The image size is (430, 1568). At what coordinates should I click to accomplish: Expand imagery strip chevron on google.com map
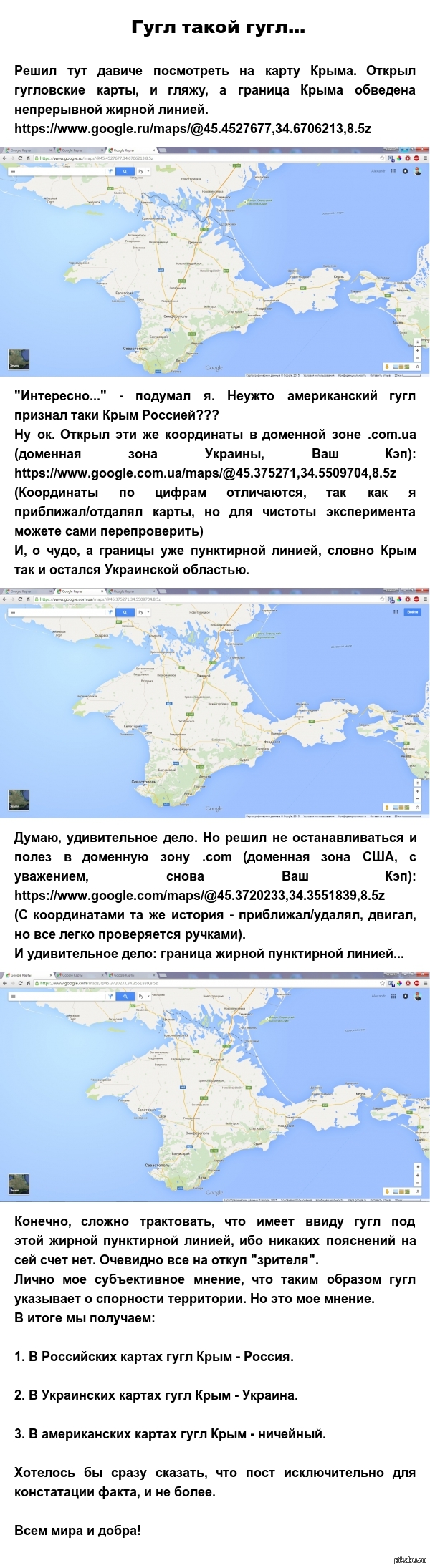(417, 1191)
